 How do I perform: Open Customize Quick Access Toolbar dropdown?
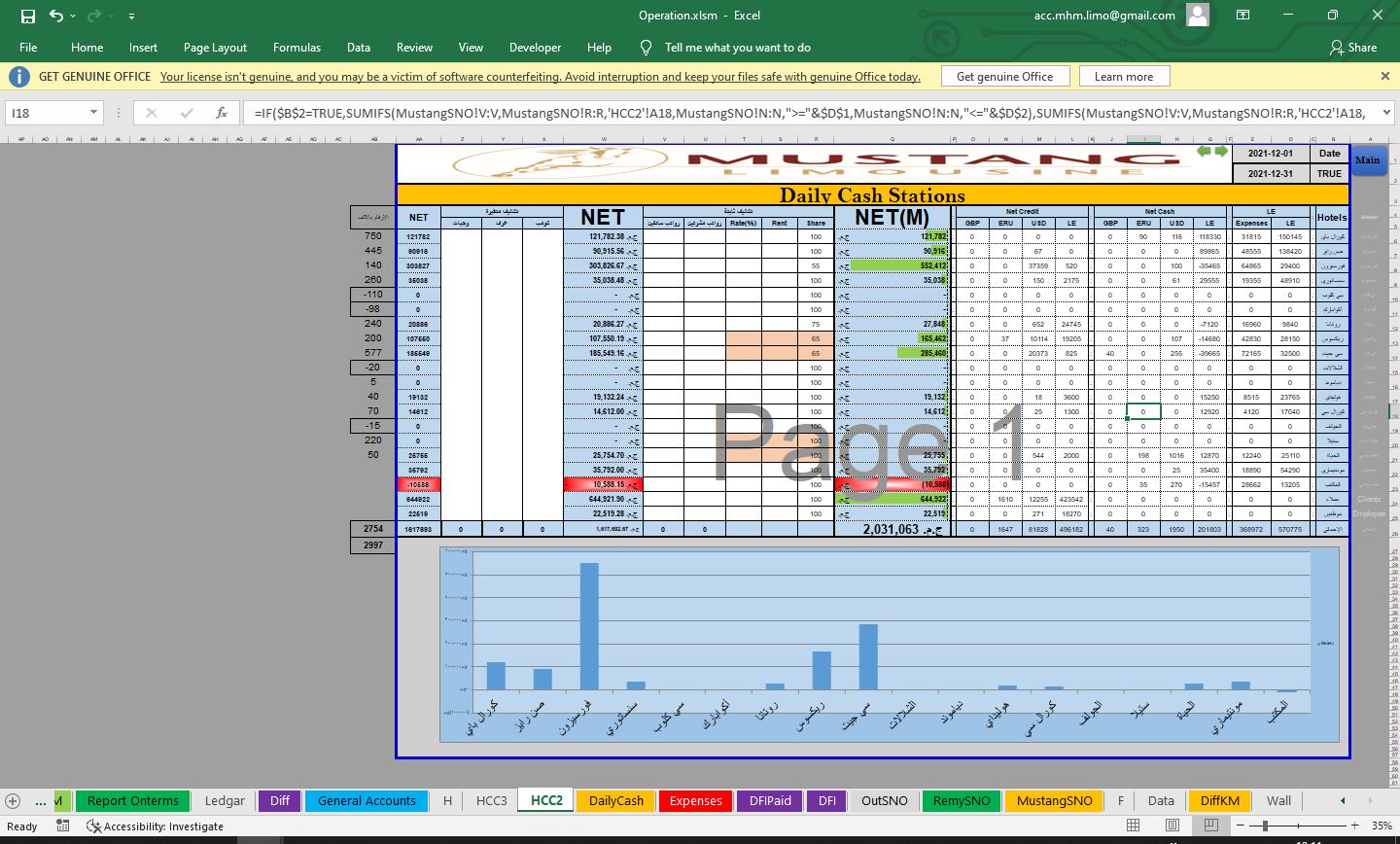(131, 17)
